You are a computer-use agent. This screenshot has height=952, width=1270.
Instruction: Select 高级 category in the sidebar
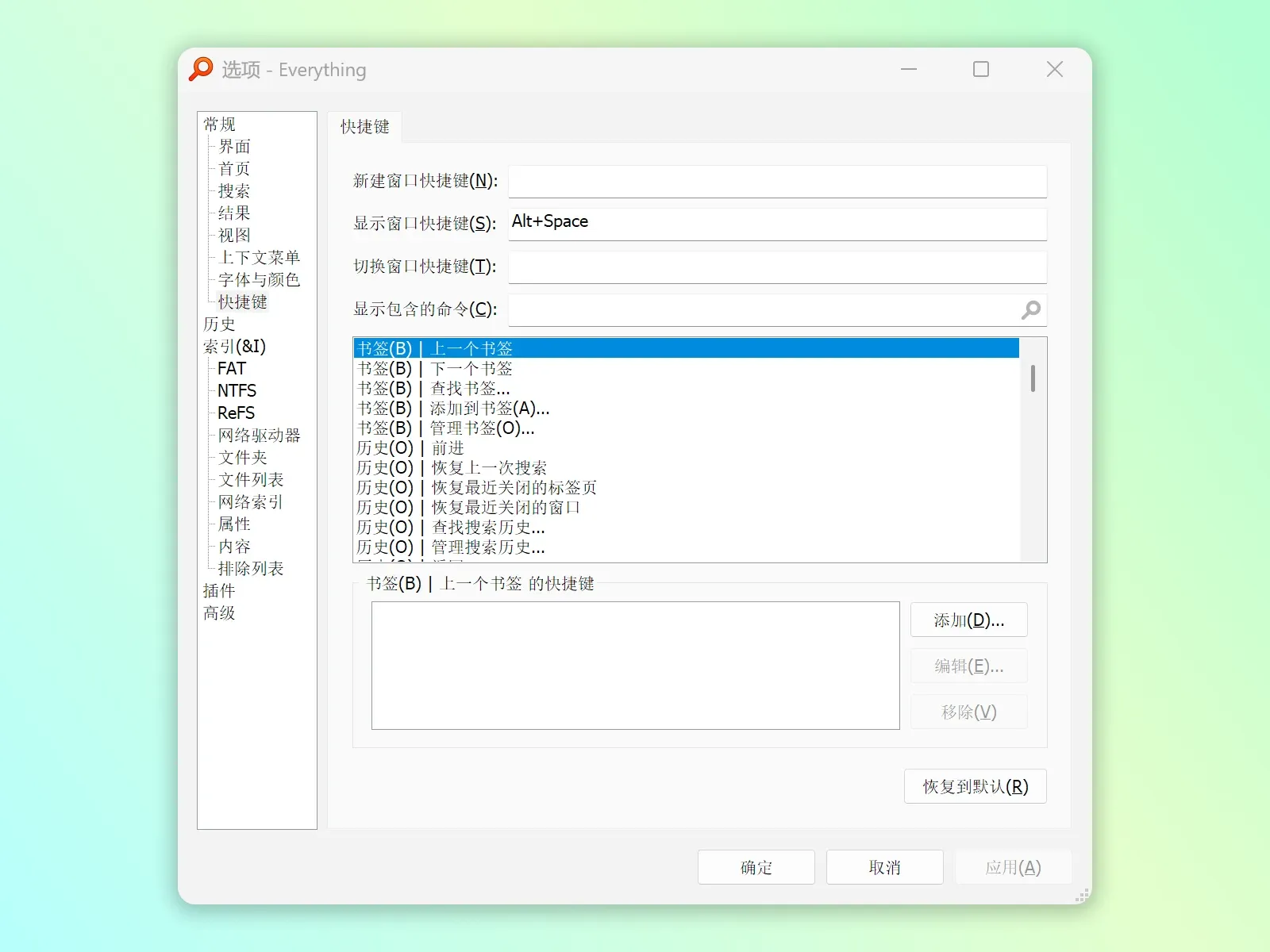(x=219, y=613)
